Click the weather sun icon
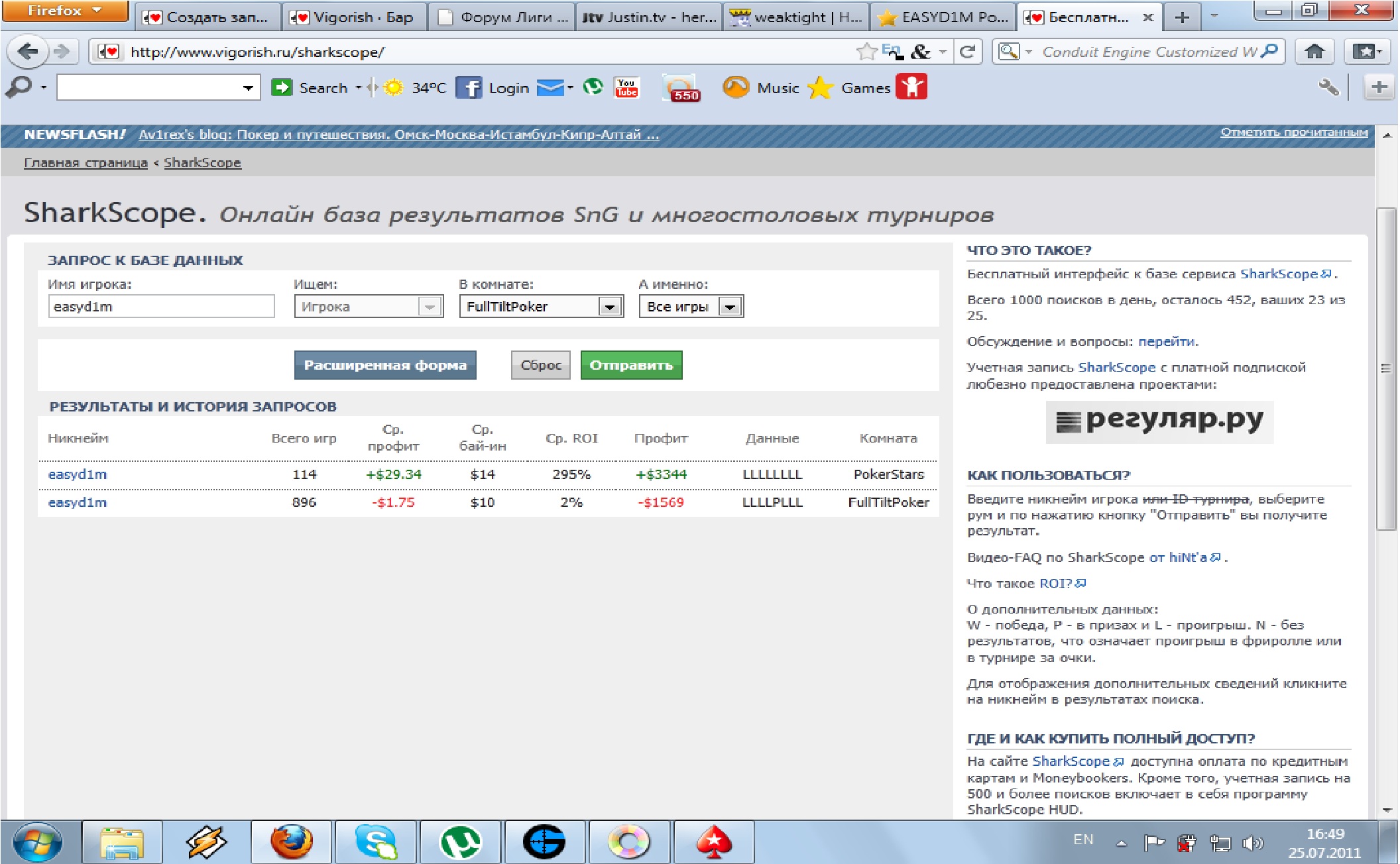Viewport: 1400px width, 864px height. coord(393,87)
